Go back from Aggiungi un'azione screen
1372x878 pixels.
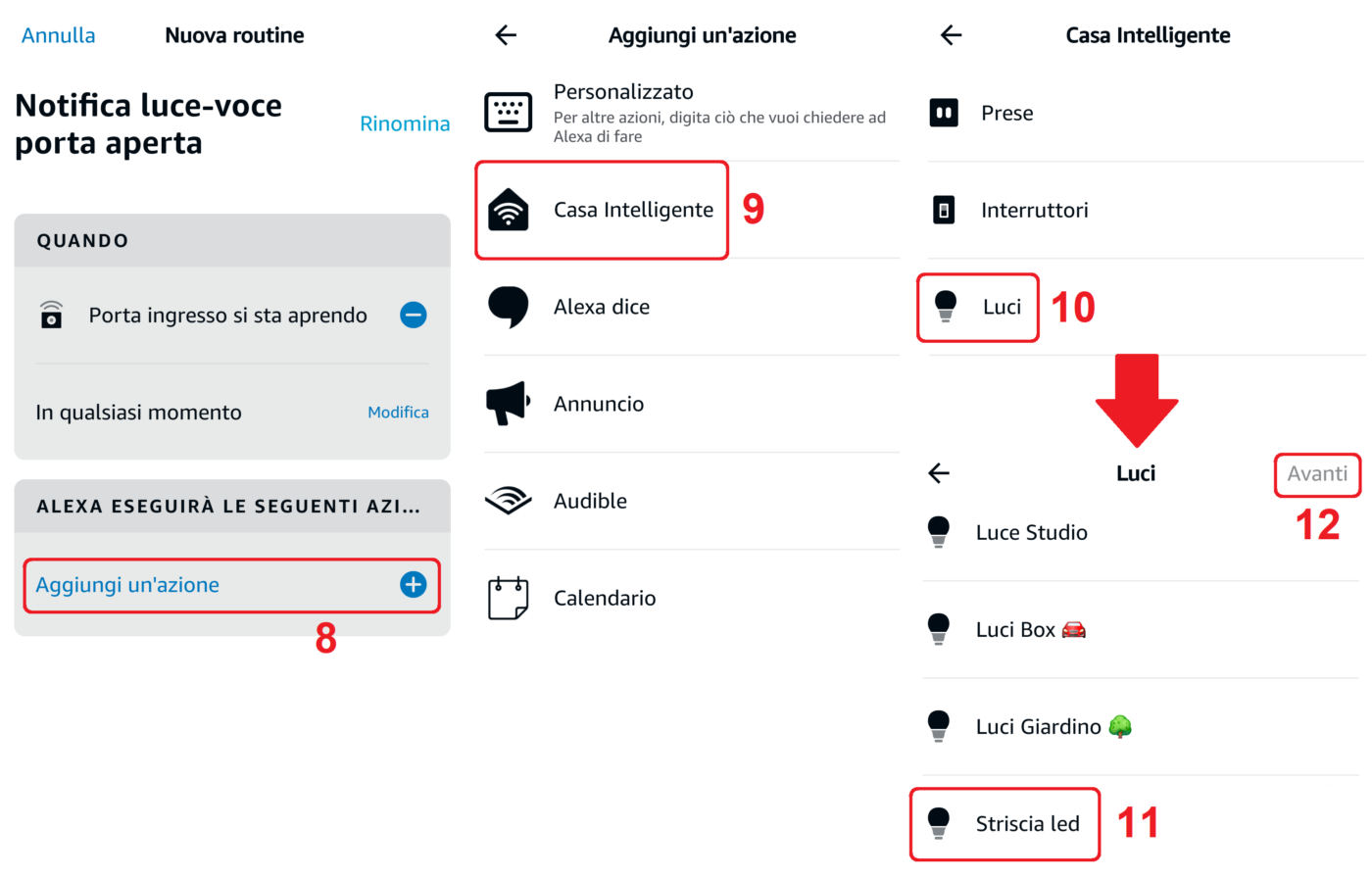tap(506, 35)
